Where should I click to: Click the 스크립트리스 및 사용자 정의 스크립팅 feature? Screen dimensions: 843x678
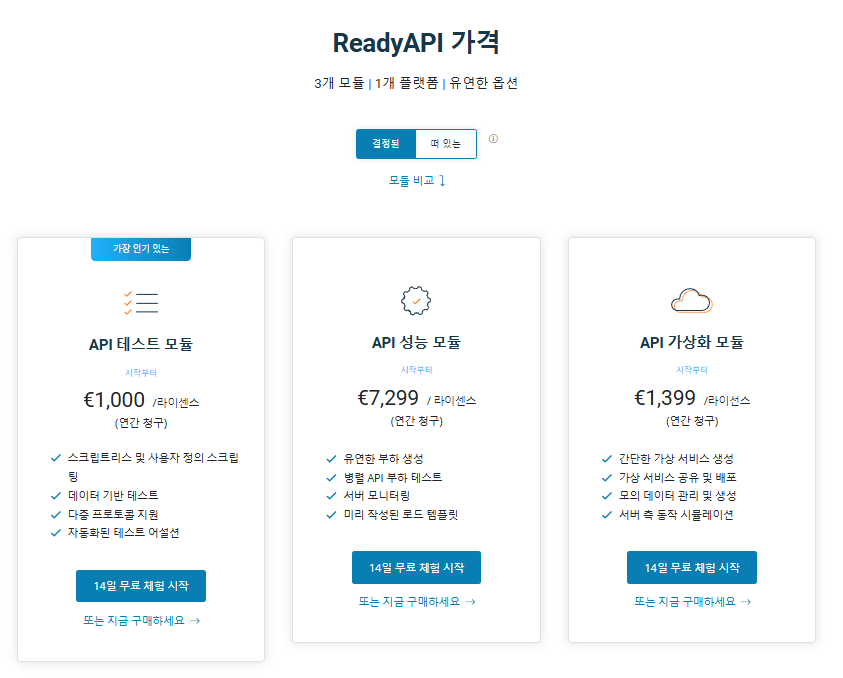153,467
